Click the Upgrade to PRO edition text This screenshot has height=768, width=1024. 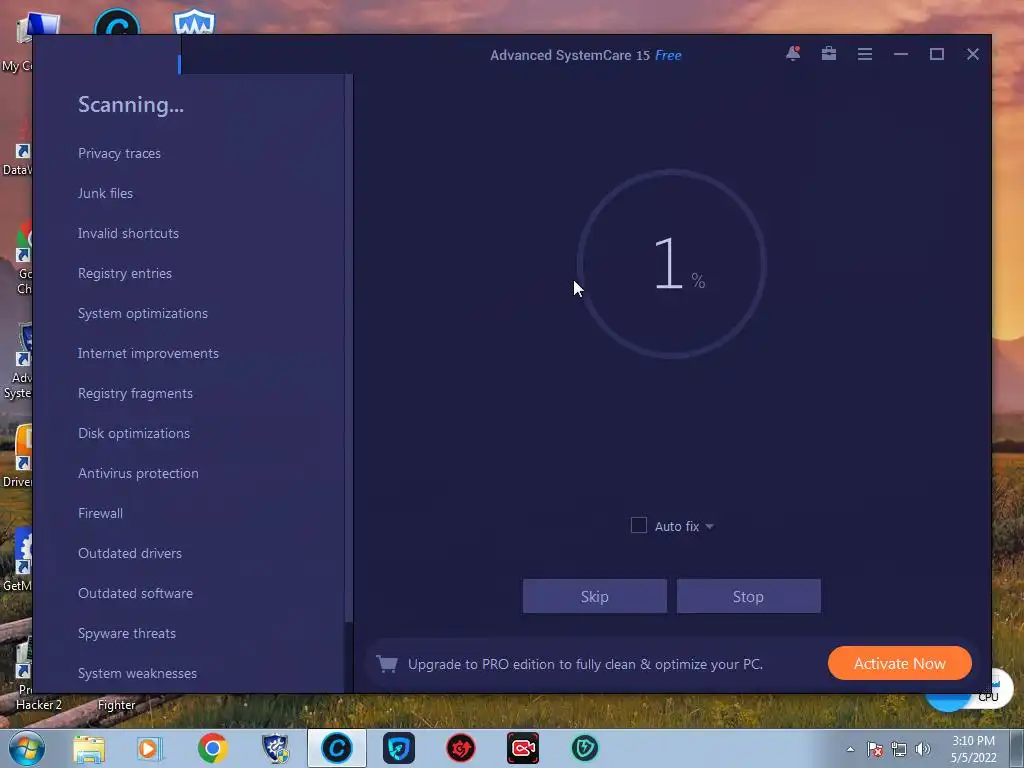(x=585, y=664)
